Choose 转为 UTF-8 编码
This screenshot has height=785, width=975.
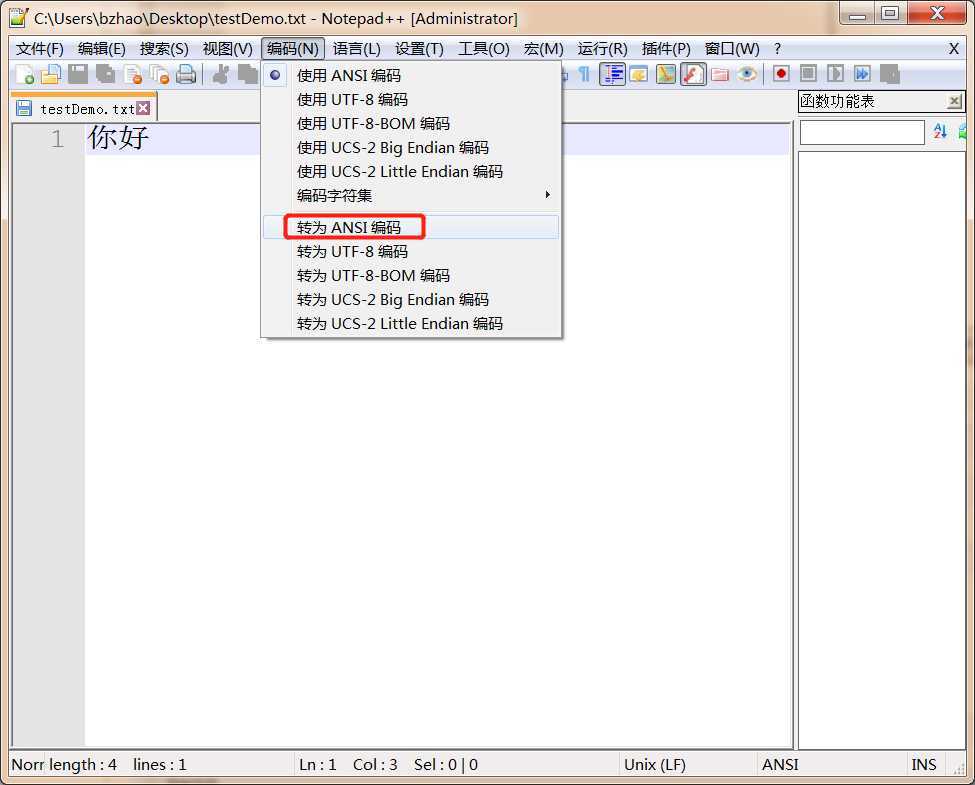(411, 251)
